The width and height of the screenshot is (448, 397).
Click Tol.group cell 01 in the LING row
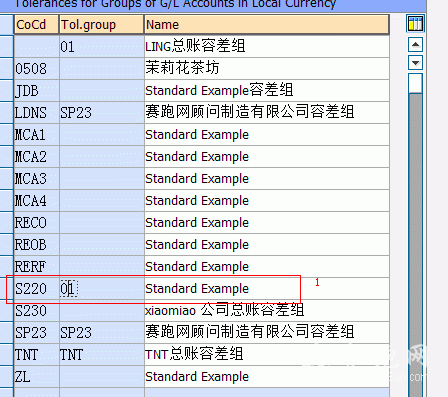(x=102, y=46)
